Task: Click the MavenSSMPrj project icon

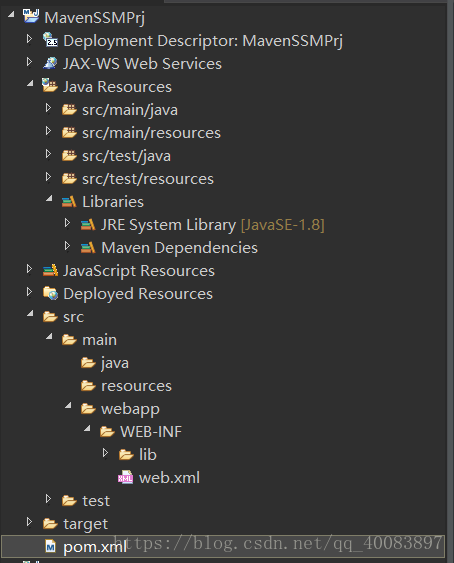Action: (31, 17)
